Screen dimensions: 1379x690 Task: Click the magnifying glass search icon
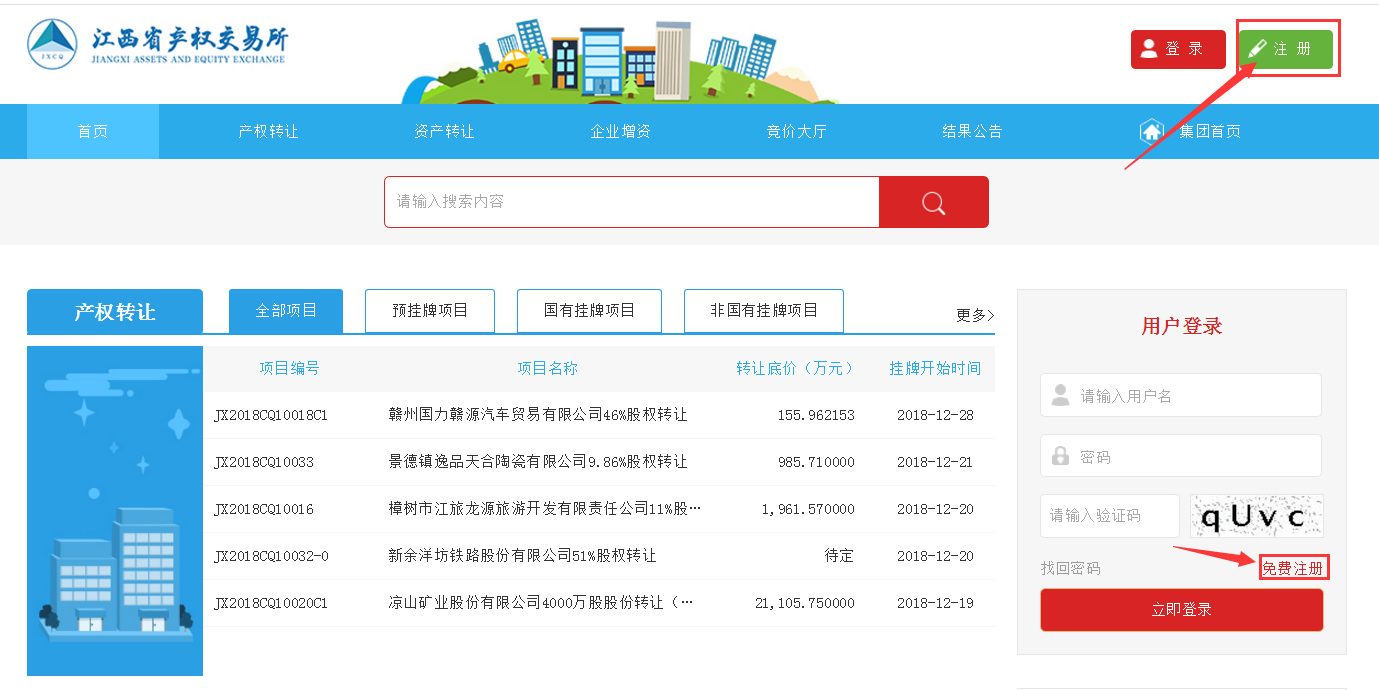click(932, 201)
